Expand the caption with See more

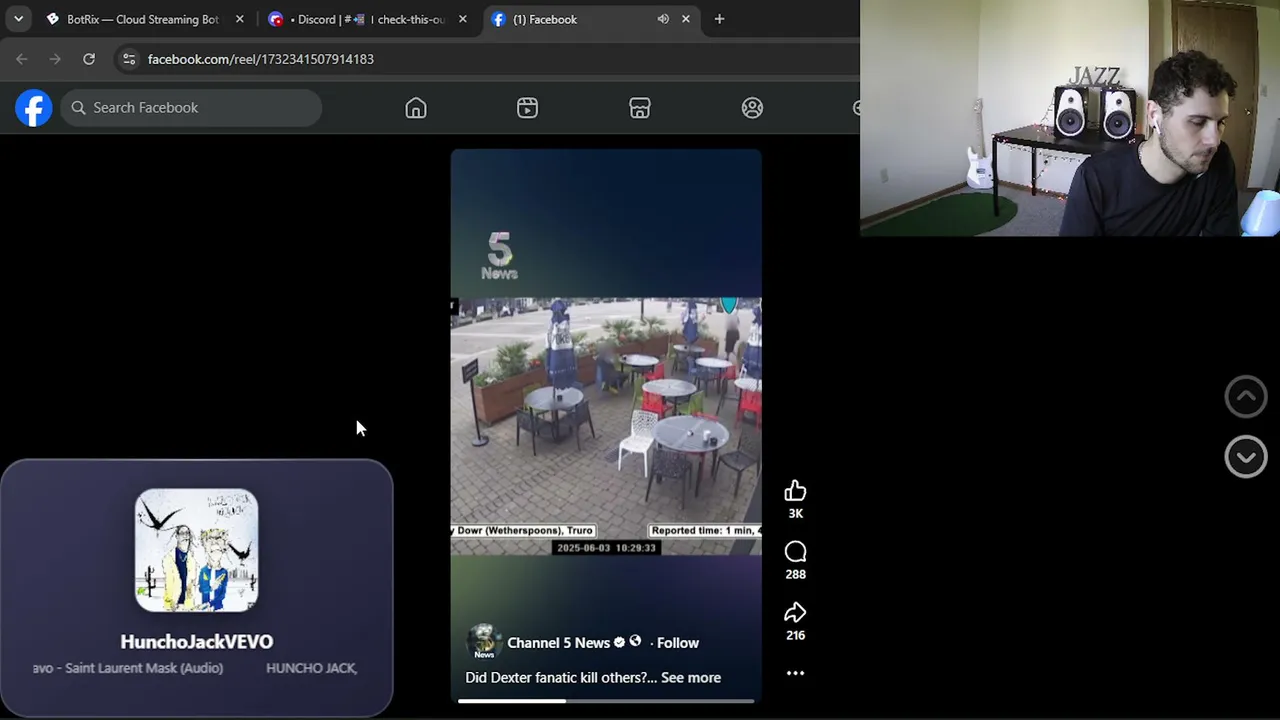coord(691,678)
